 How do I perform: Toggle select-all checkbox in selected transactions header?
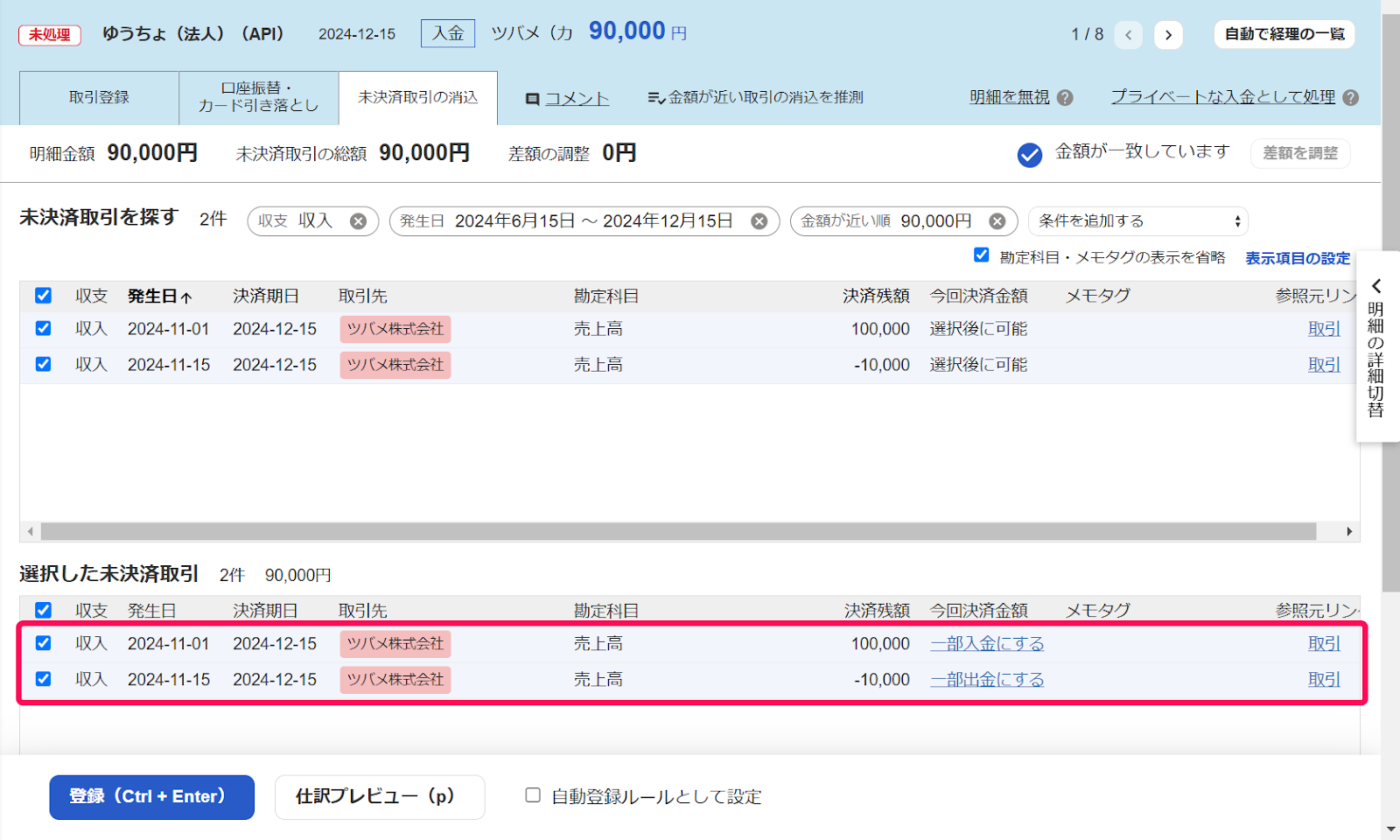[43, 610]
